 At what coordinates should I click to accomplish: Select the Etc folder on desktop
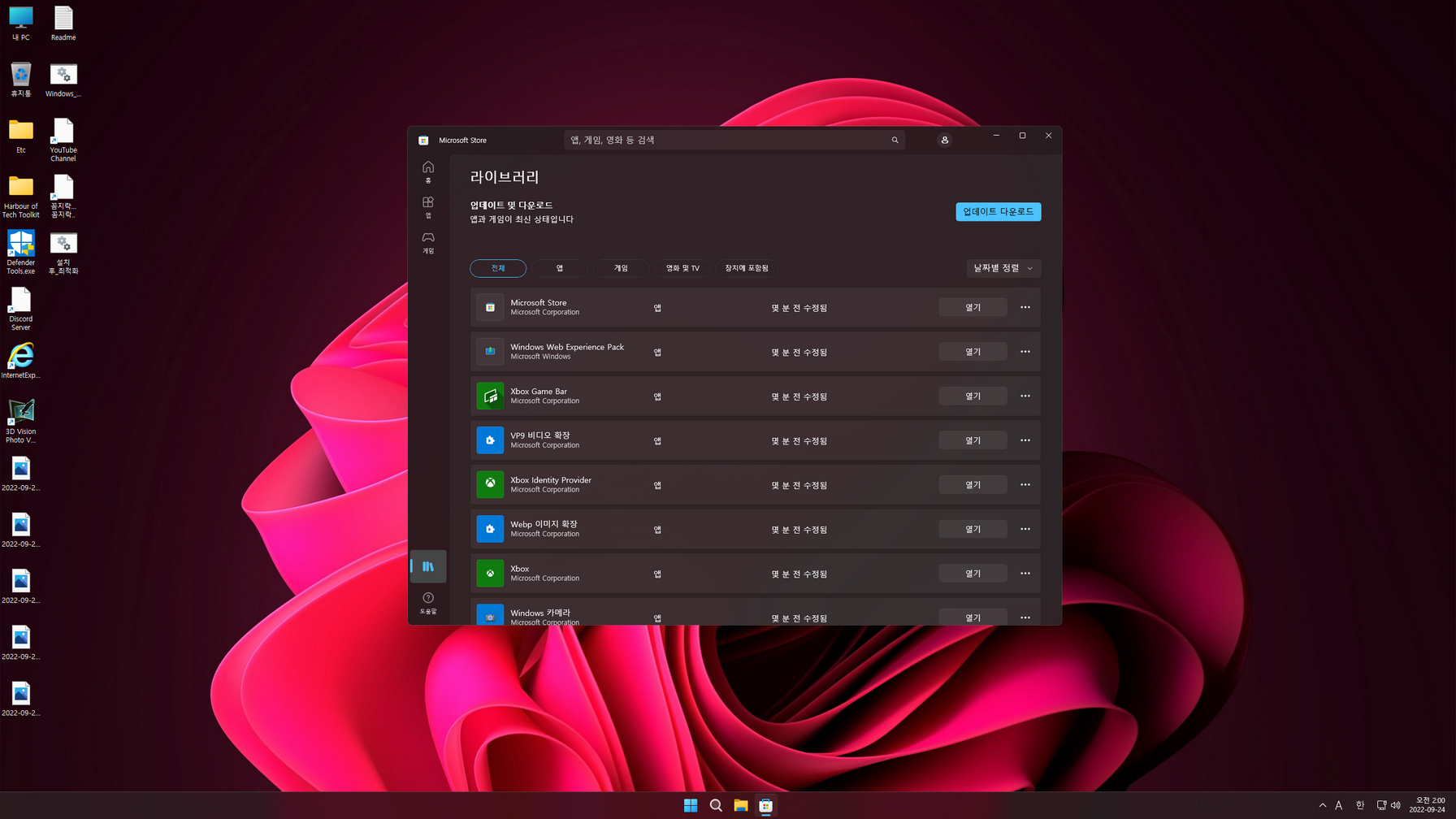coord(21,136)
